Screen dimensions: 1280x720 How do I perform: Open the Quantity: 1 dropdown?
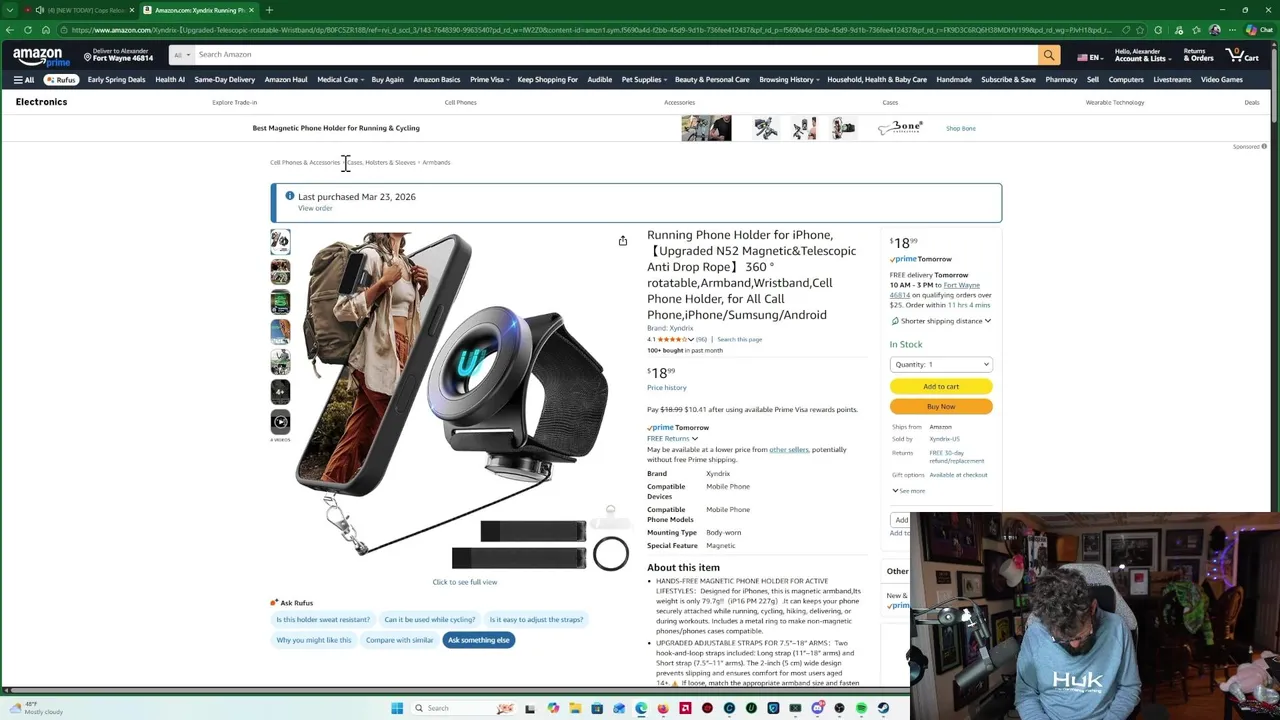pos(941,365)
